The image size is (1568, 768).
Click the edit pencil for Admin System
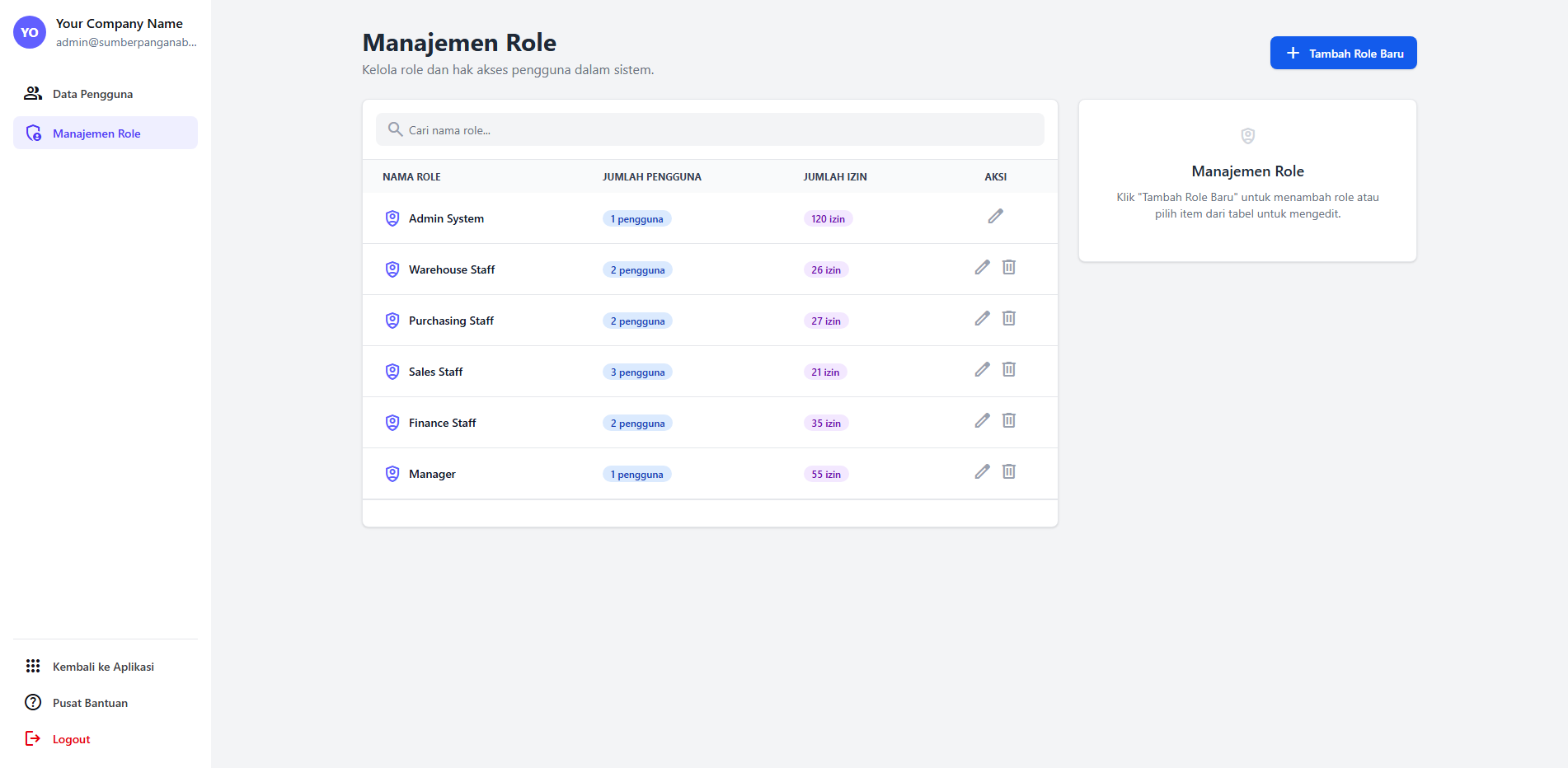click(x=995, y=217)
